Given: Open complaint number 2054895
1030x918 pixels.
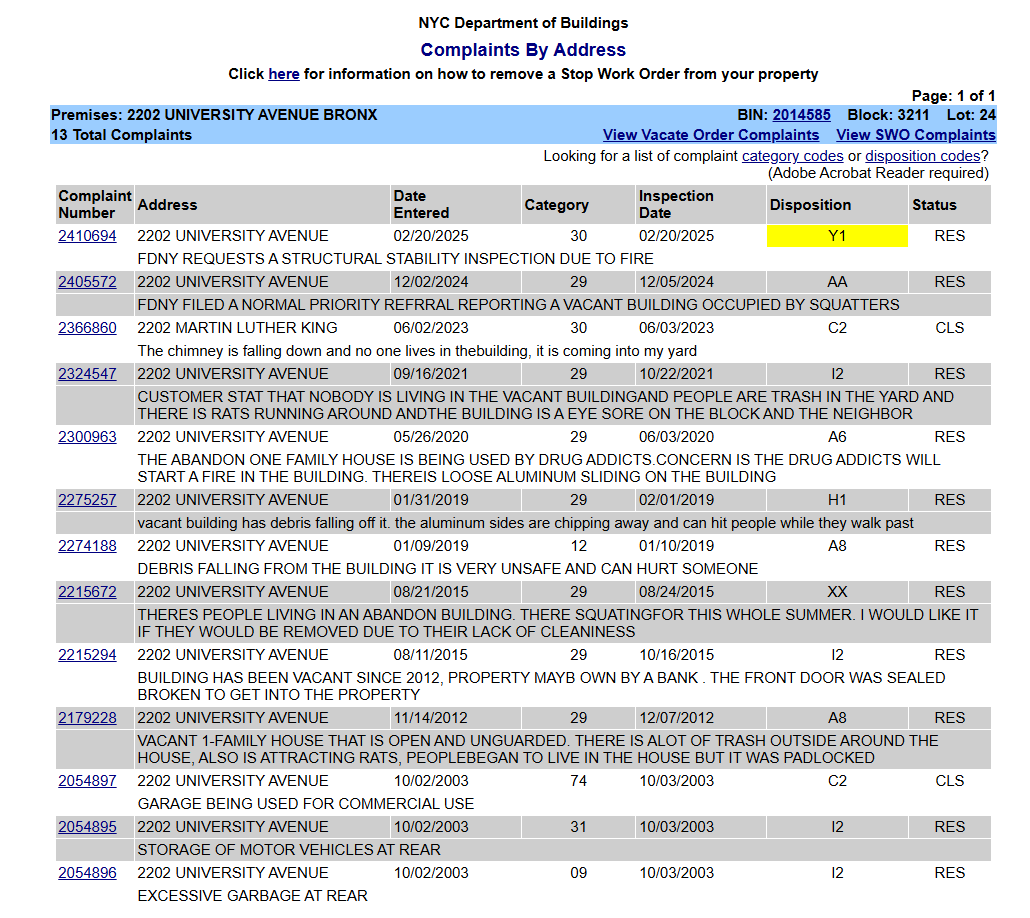Looking at the screenshot, I should tap(87, 827).
